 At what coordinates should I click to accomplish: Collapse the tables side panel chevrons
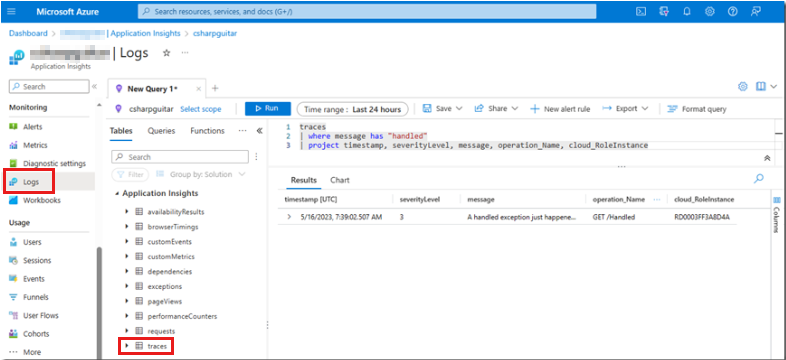tap(259, 131)
